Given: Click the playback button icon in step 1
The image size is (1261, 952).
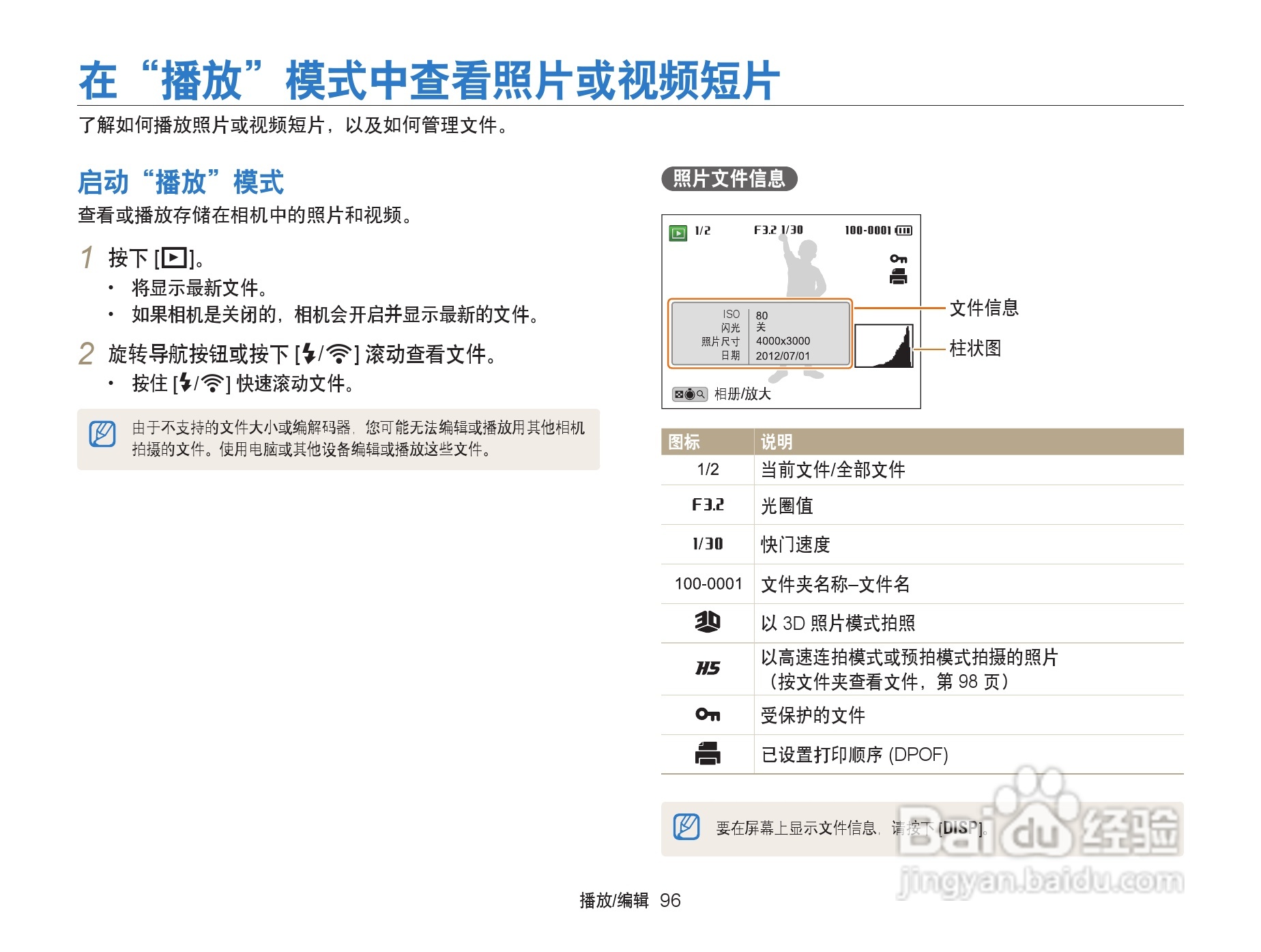Looking at the screenshot, I should (174, 257).
